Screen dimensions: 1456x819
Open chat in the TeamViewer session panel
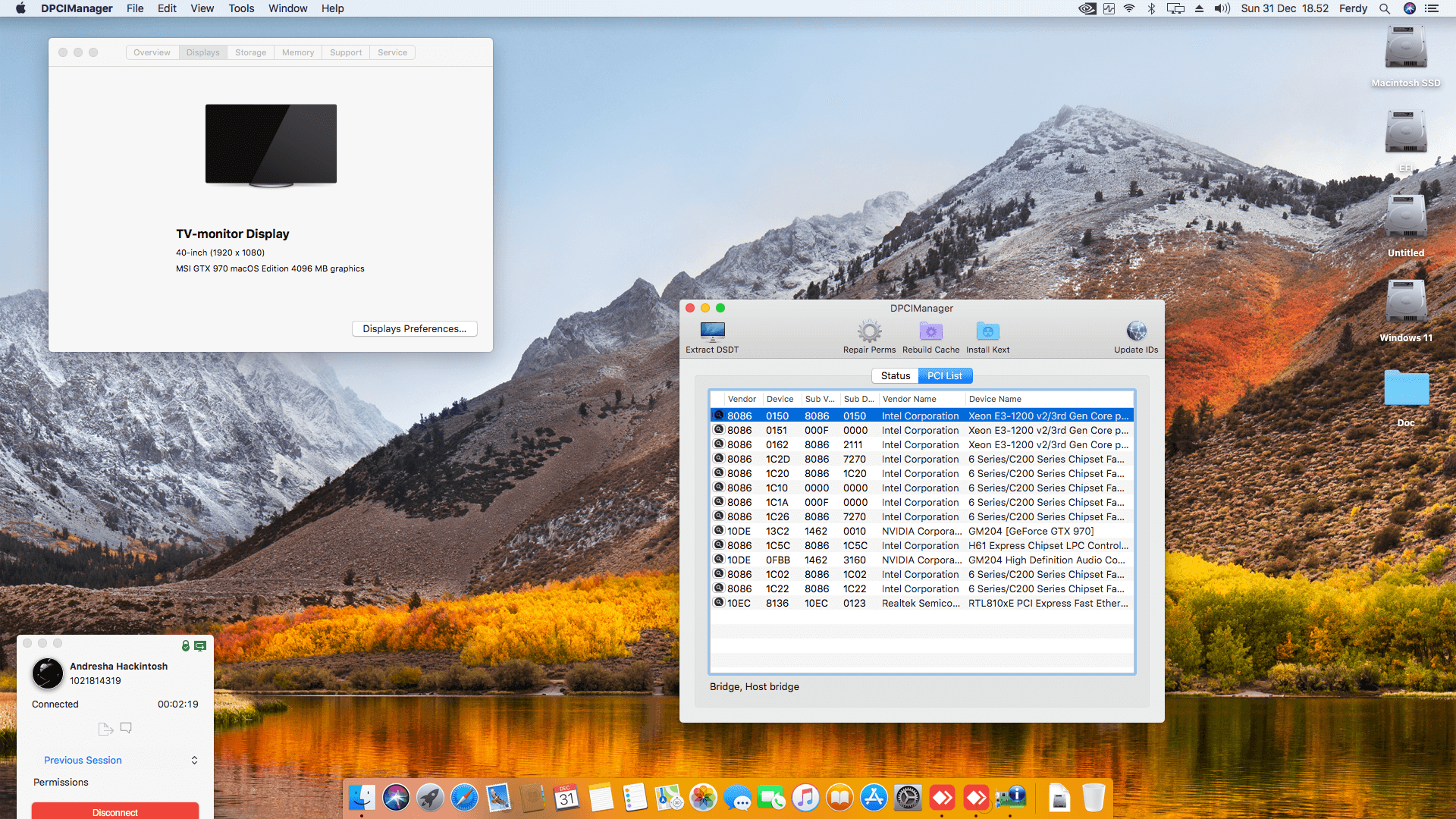coord(126,728)
